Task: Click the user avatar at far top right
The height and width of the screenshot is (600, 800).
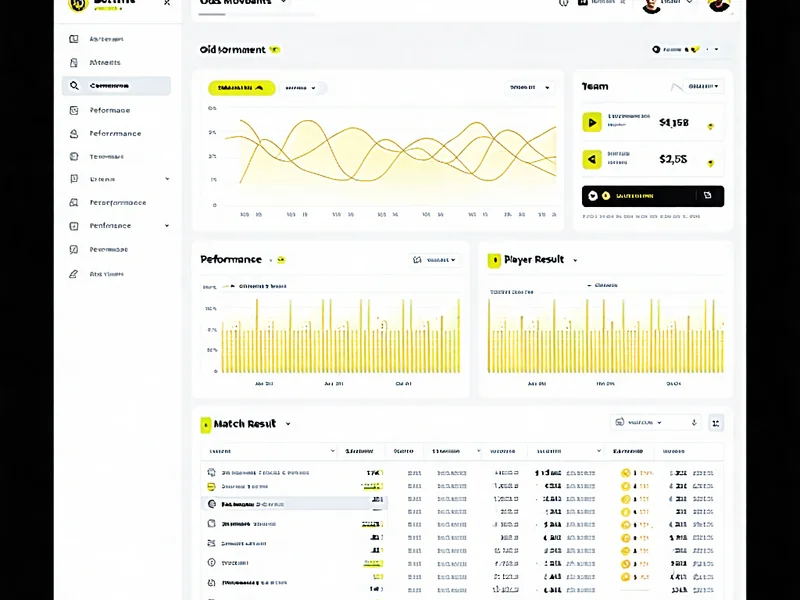Action: [718, 4]
